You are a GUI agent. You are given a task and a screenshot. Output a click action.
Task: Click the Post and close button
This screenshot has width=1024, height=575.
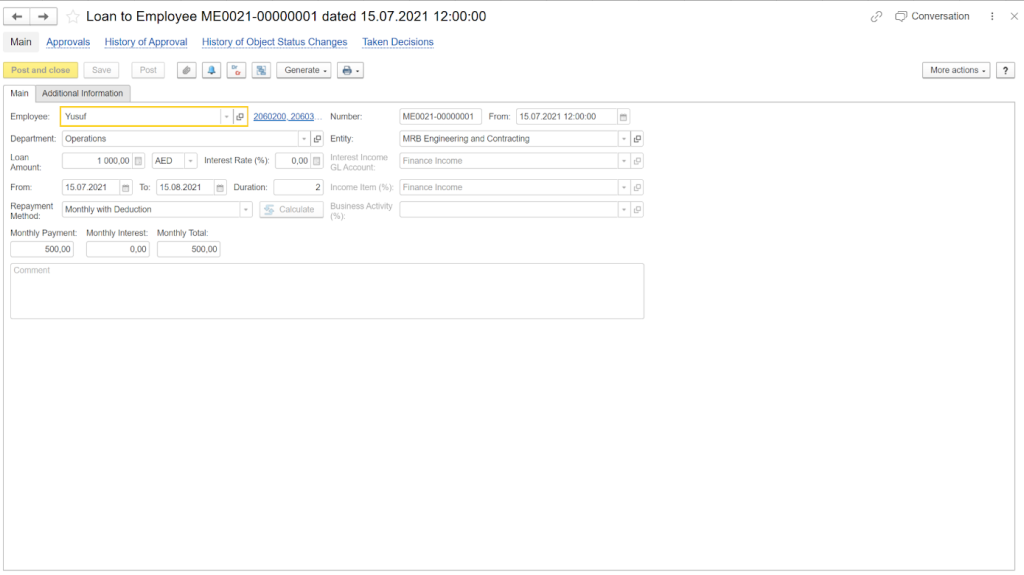(x=41, y=70)
